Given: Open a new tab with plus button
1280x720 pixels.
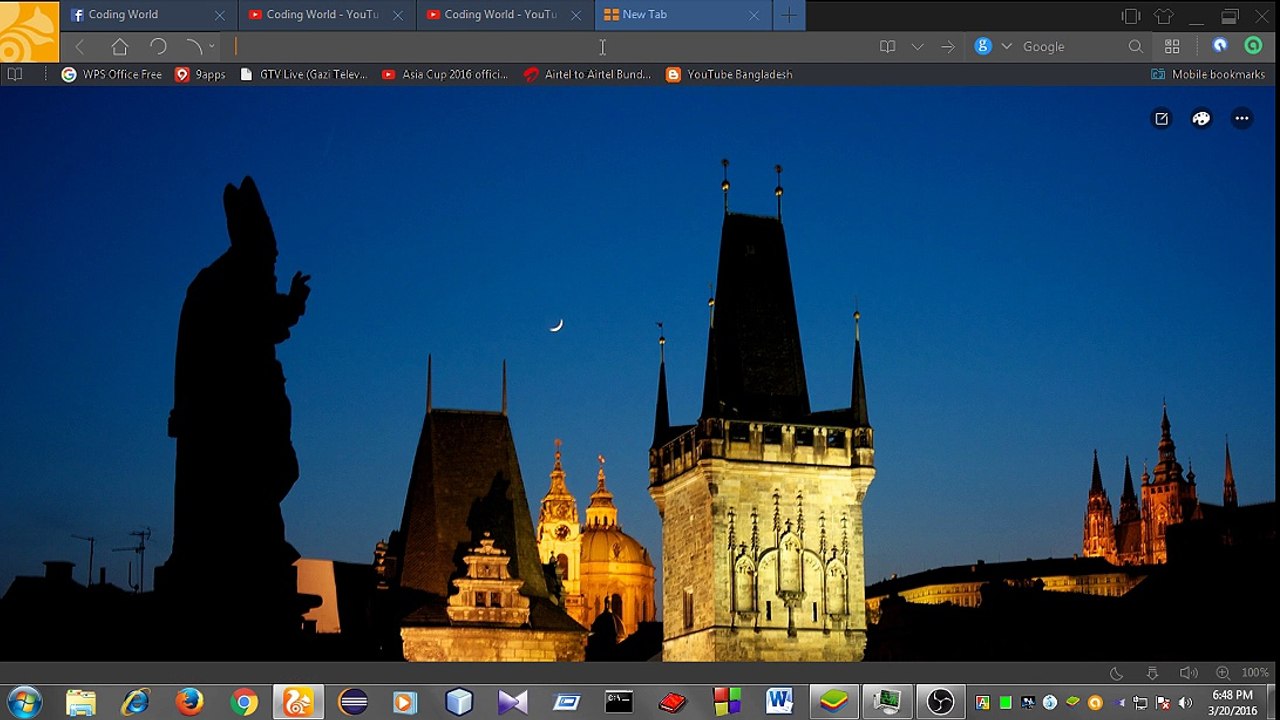Looking at the screenshot, I should point(789,15).
